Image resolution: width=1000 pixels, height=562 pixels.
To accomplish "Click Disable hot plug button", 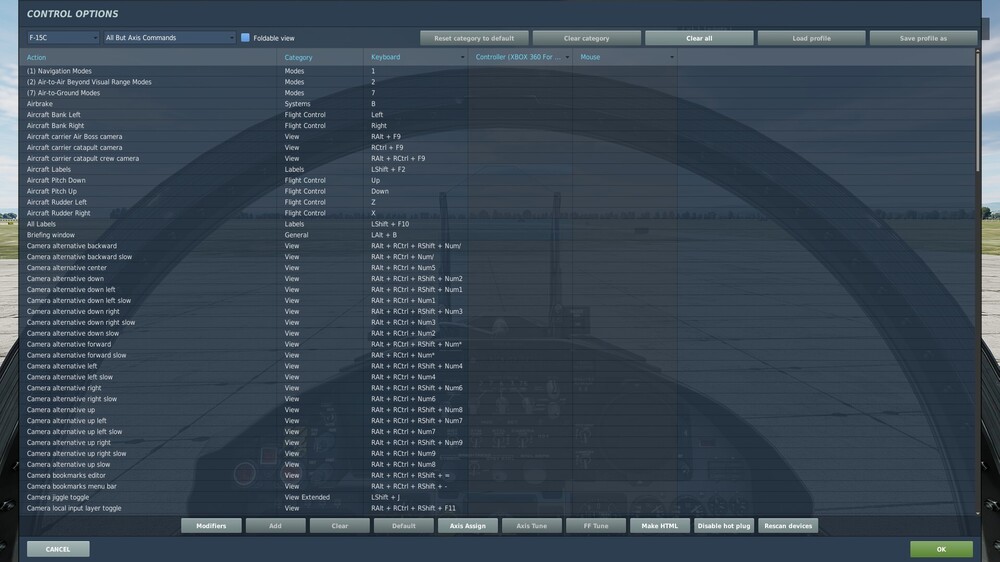I will coord(724,526).
